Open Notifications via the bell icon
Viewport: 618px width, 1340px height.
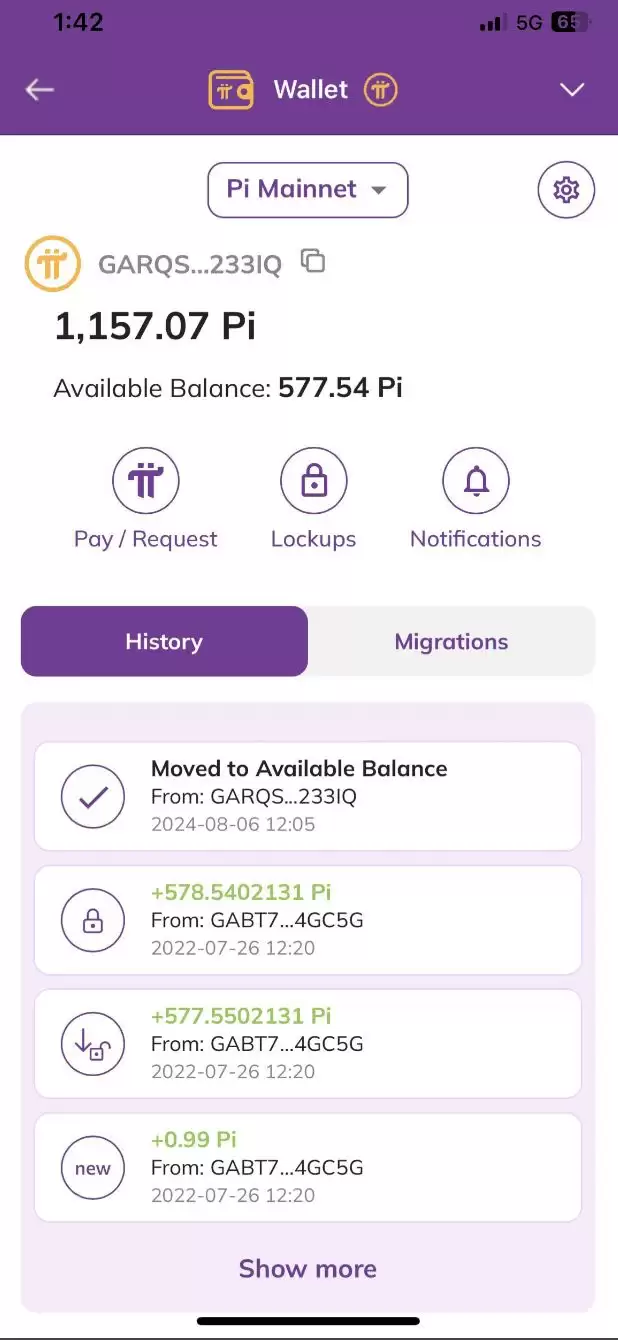pyautogui.click(x=476, y=480)
